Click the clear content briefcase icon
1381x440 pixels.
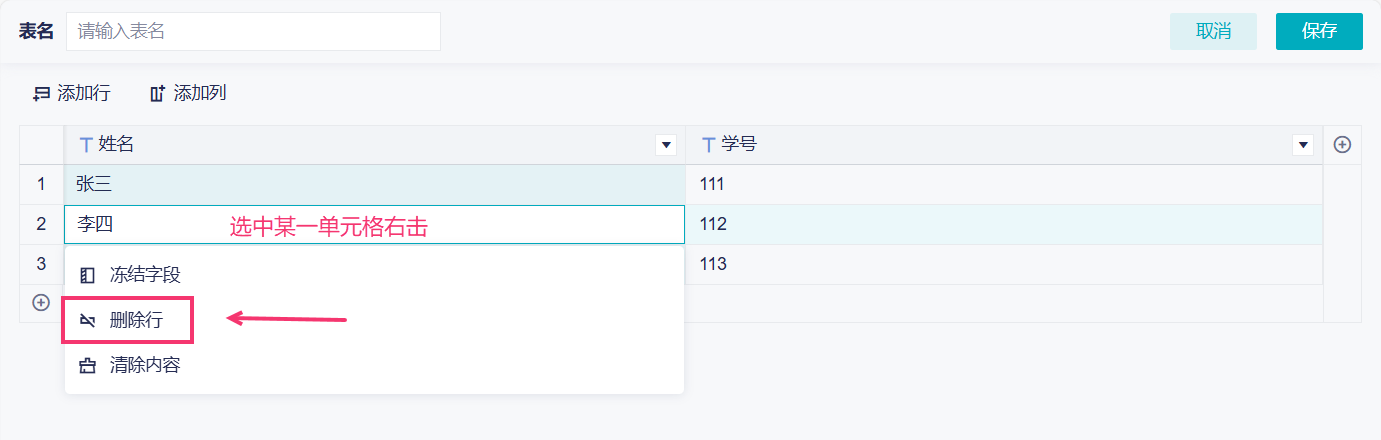click(88, 366)
